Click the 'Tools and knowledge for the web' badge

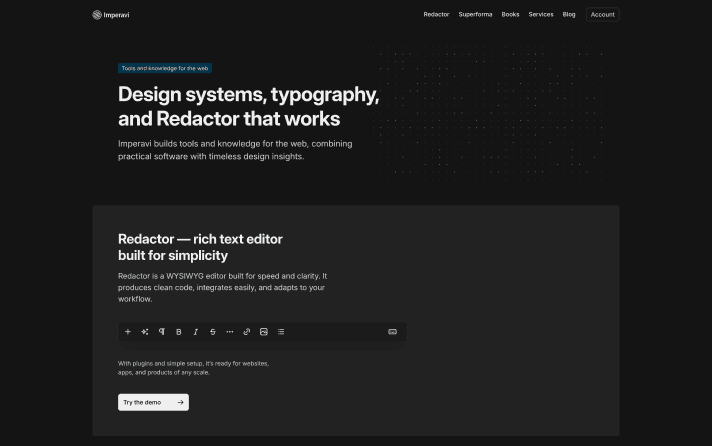[x=165, y=68]
